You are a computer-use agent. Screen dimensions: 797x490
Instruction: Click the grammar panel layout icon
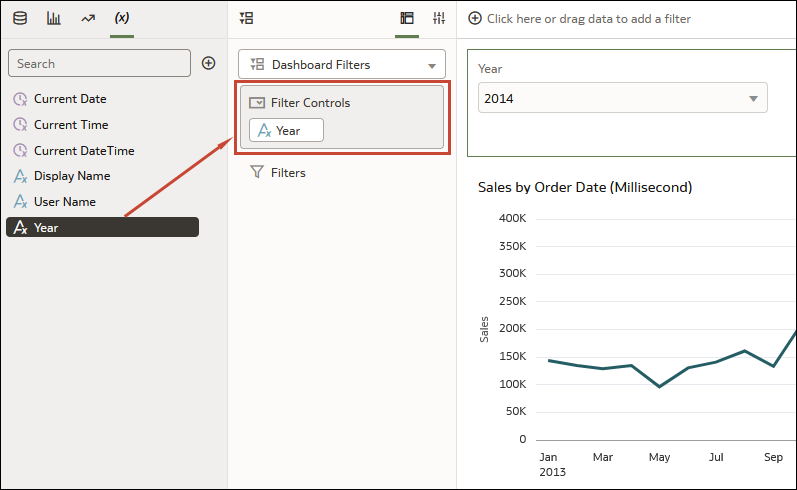[247, 18]
